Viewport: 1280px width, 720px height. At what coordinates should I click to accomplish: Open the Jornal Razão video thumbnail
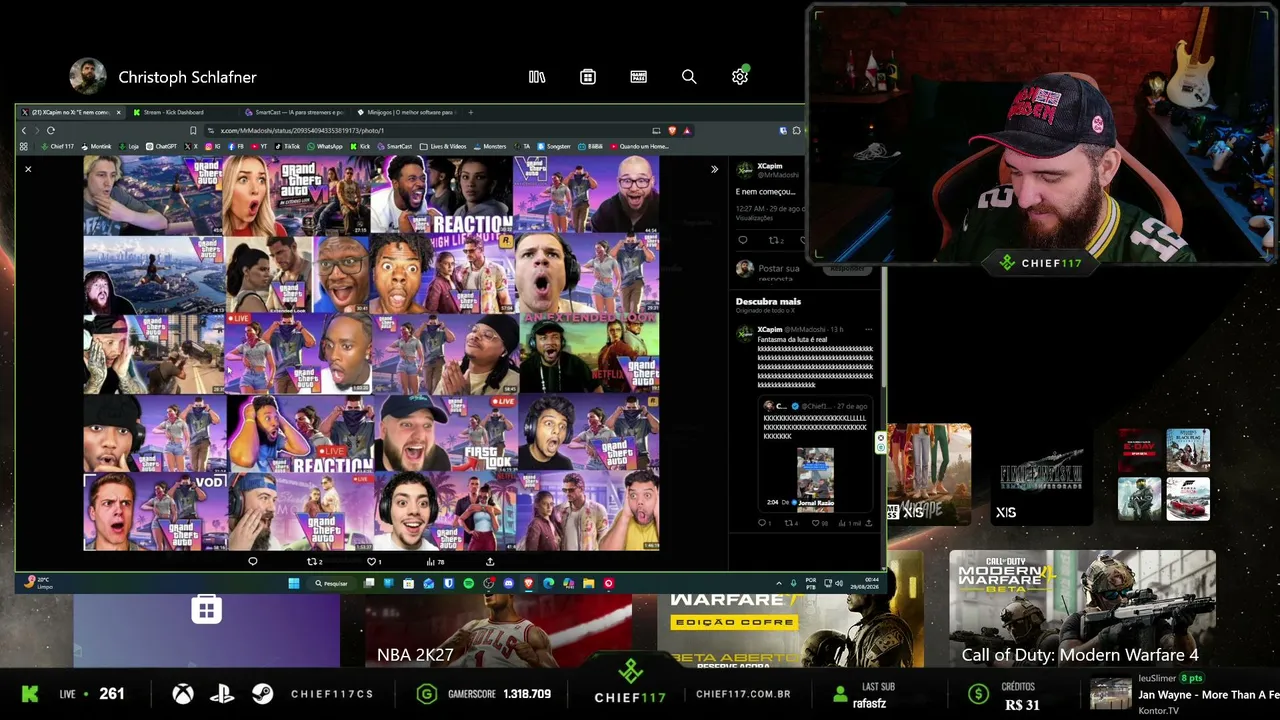[815, 478]
